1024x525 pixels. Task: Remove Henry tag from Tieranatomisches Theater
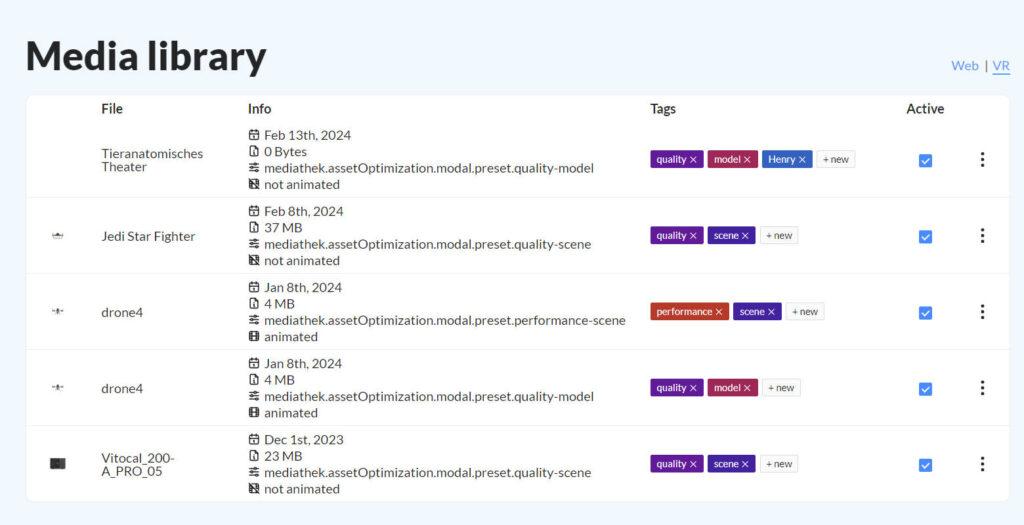(x=802, y=159)
